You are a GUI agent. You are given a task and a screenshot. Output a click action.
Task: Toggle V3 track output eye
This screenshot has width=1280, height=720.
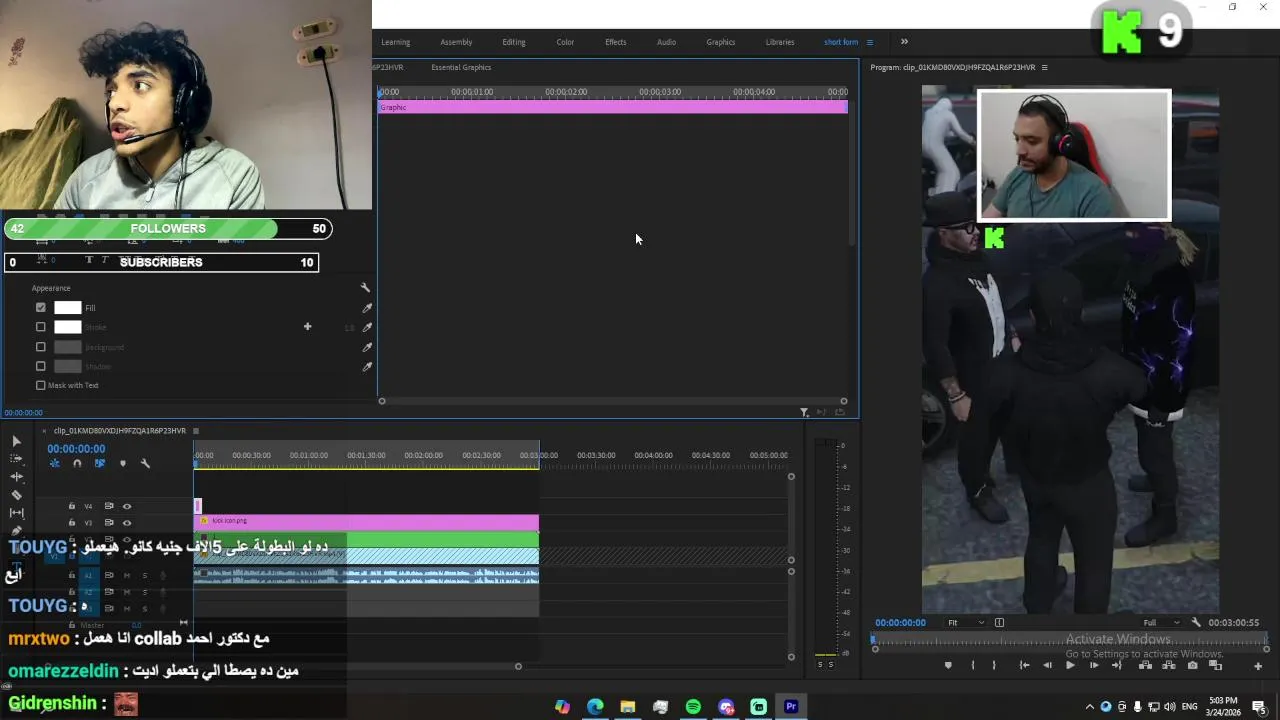pos(127,523)
